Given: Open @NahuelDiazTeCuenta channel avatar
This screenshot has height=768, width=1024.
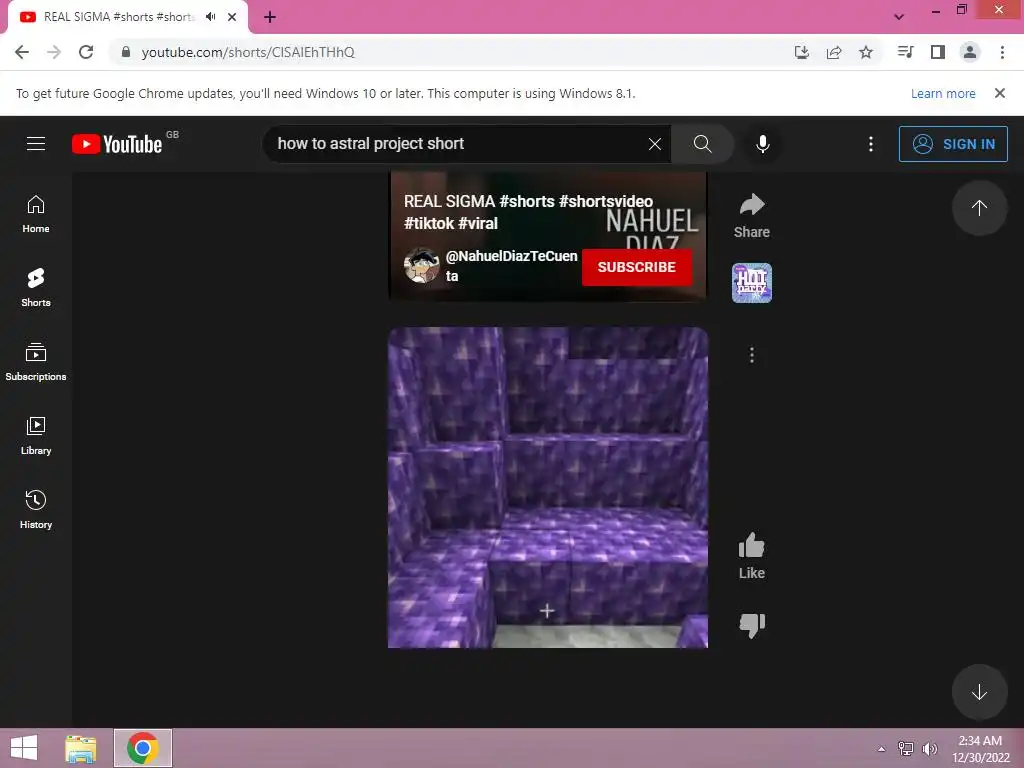Looking at the screenshot, I should pyautogui.click(x=421, y=266).
